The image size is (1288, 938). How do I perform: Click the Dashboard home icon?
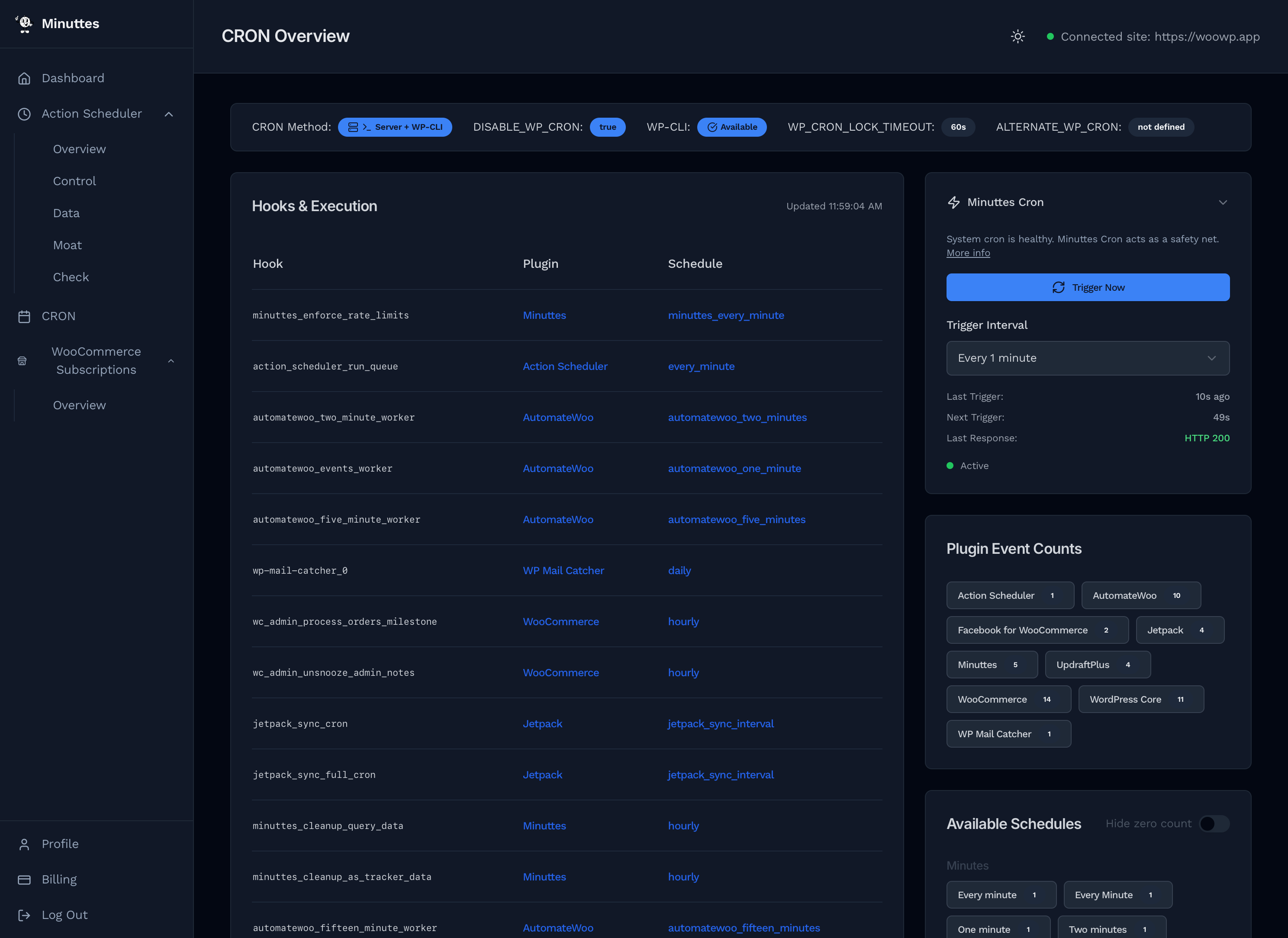pos(24,78)
